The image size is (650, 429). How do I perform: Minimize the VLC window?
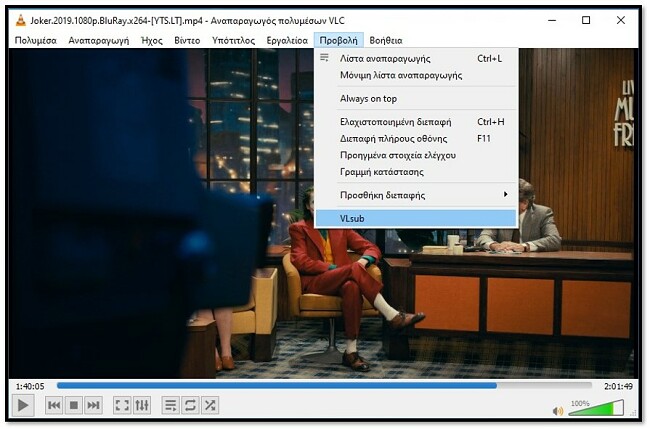tap(552, 20)
